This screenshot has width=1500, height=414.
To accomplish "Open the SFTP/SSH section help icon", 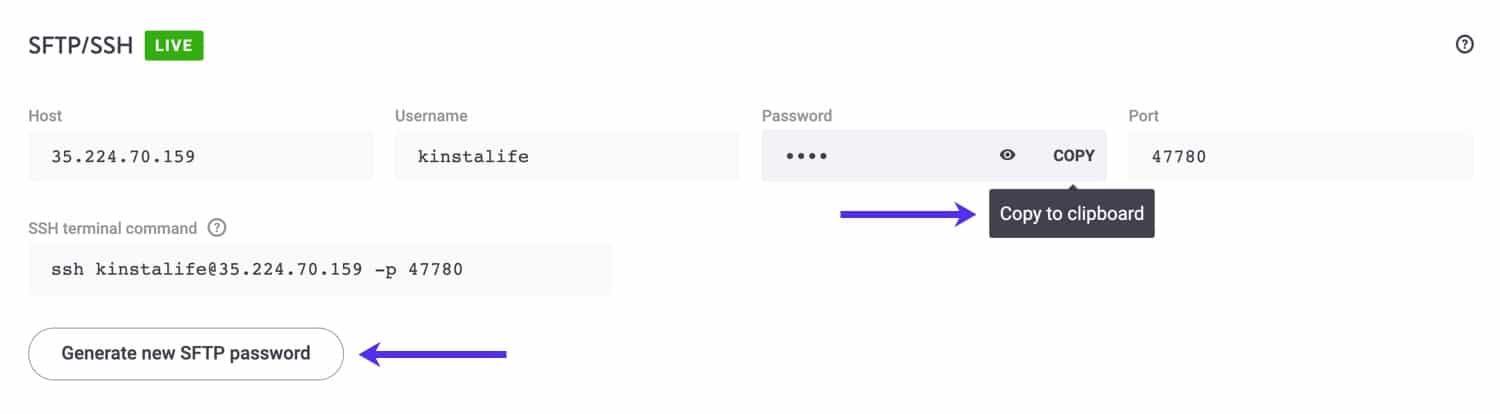I will pos(1464,45).
